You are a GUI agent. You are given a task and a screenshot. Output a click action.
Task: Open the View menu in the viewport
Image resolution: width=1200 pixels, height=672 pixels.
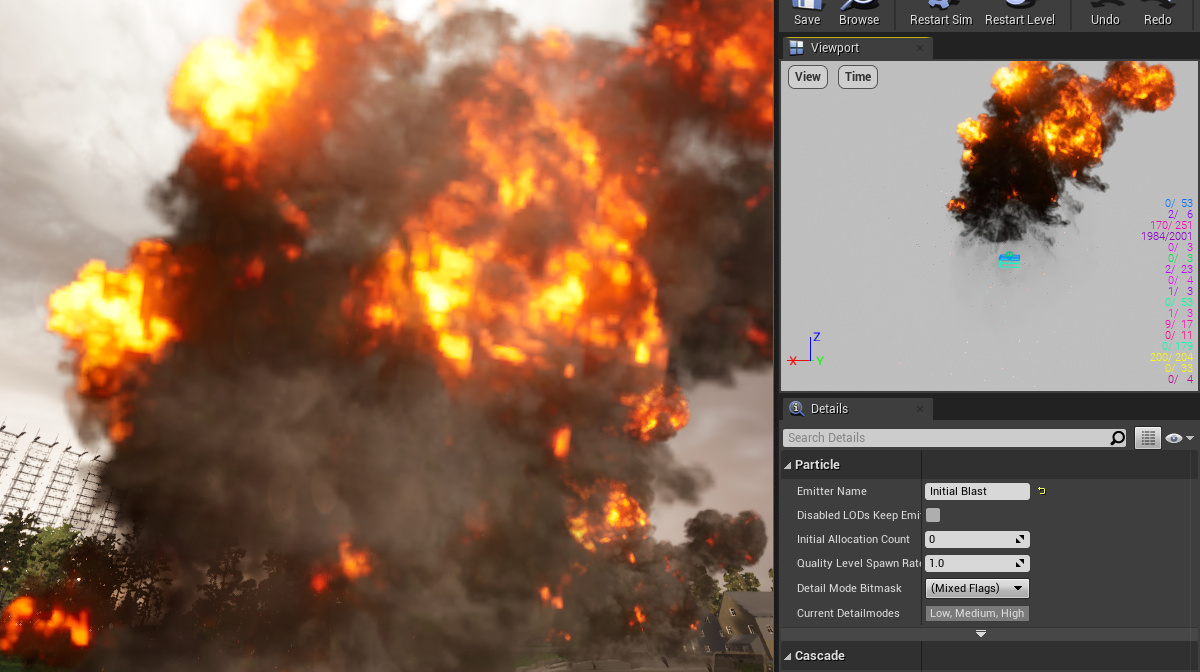pos(808,77)
